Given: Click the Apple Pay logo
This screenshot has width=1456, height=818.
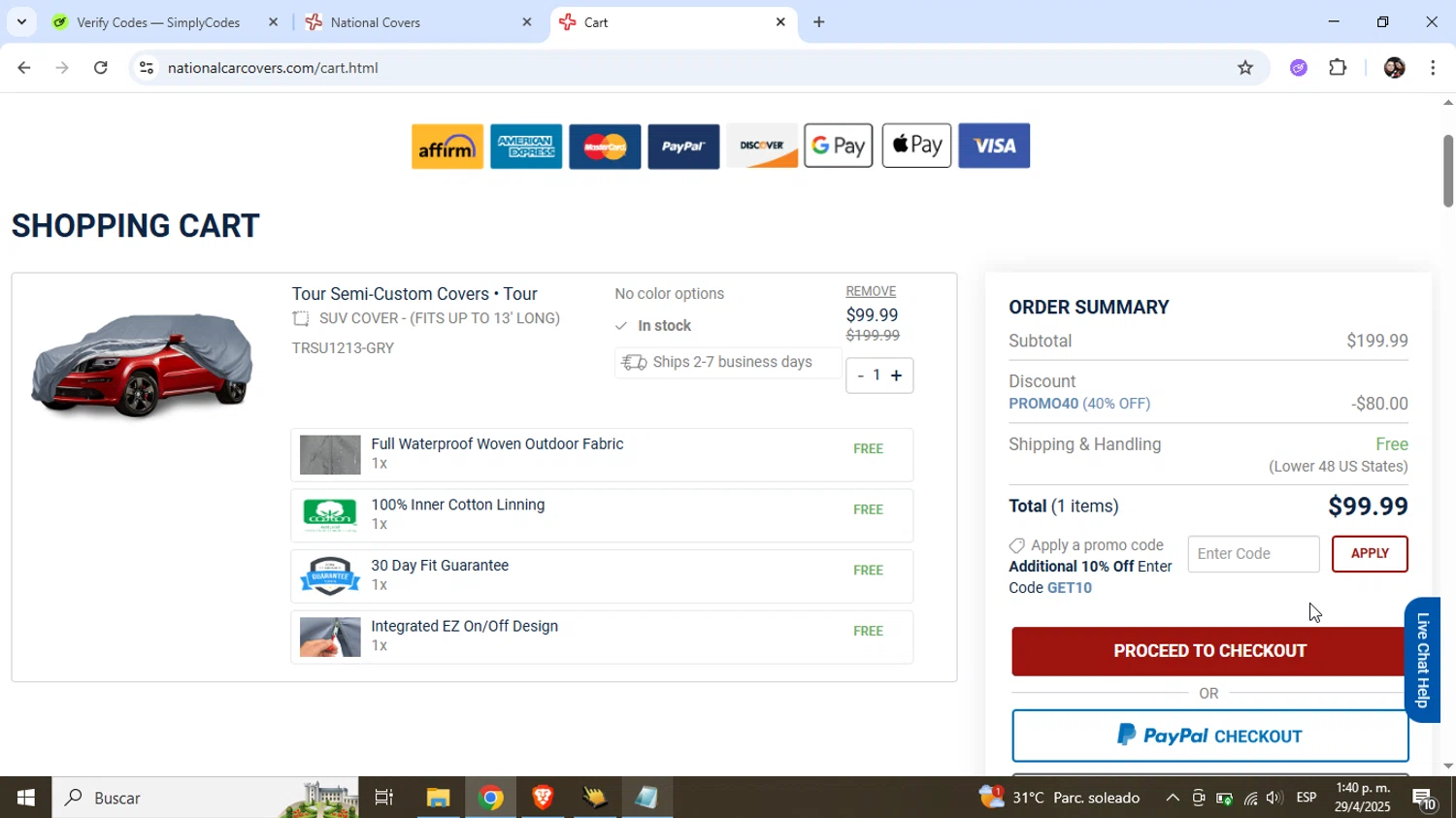Looking at the screenshot, I should point(916,146).
